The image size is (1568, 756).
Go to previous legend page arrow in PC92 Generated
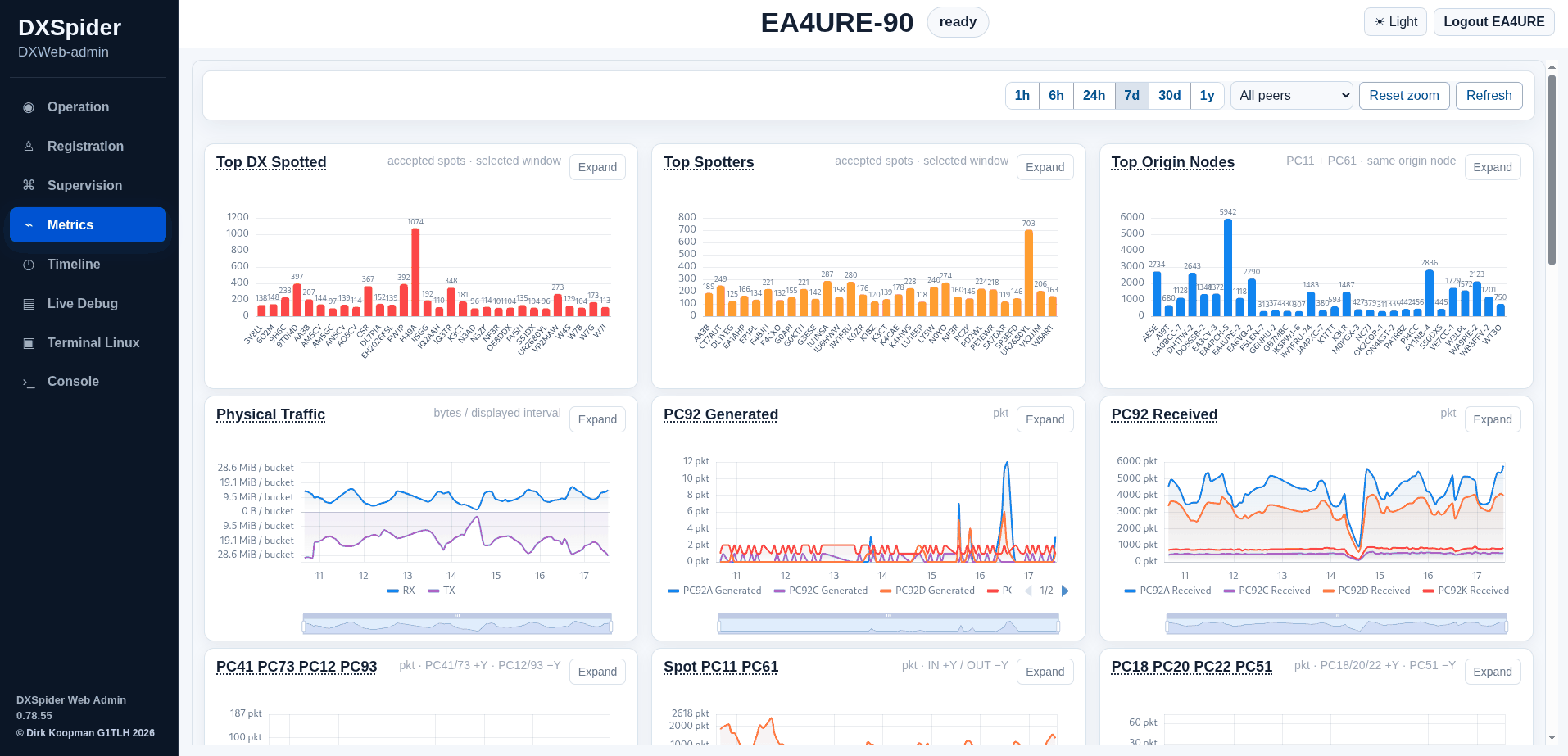1028,591
